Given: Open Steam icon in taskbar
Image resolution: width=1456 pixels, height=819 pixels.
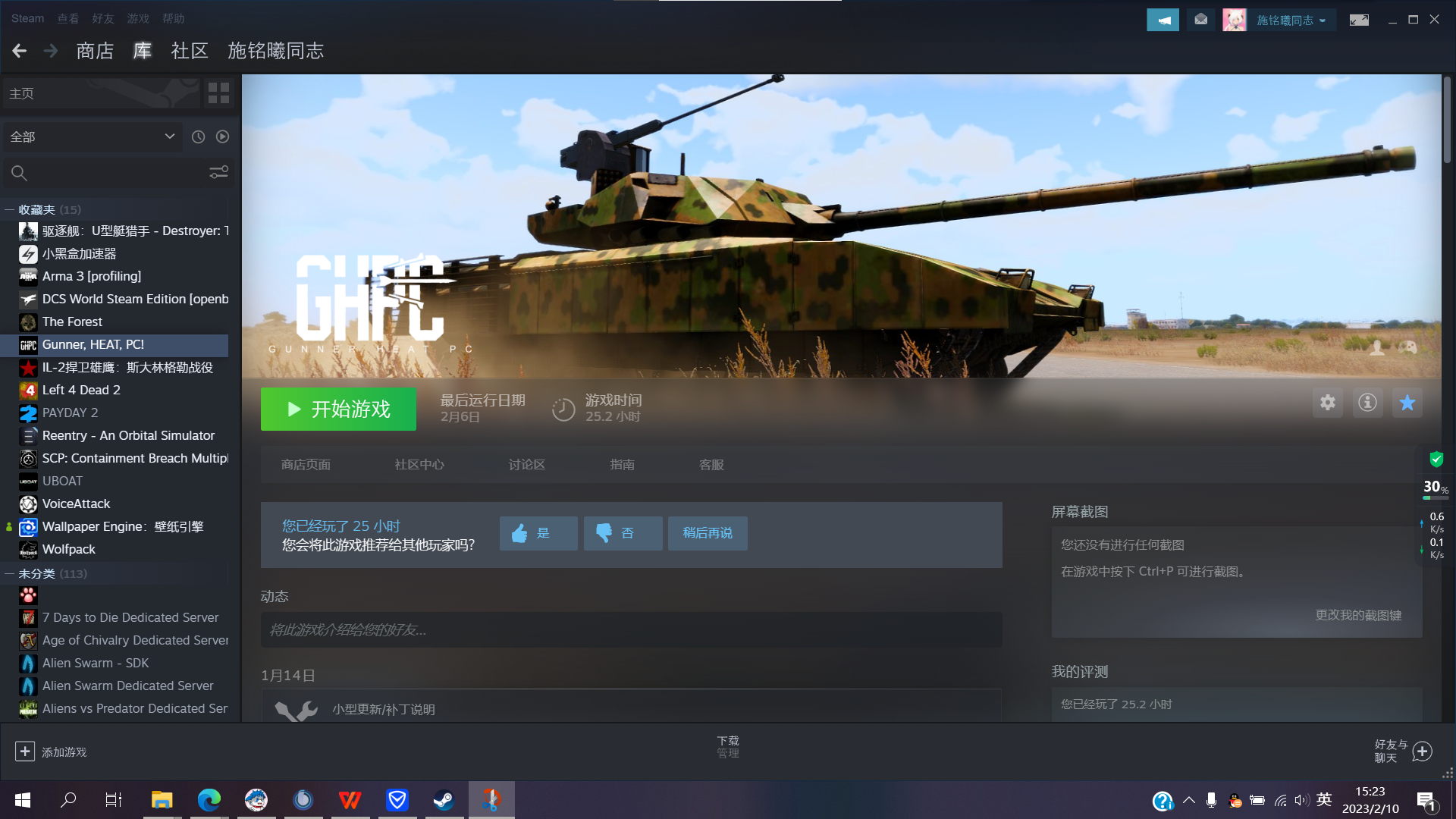Looking at the screenshot, I should click(x=444, y=800).
